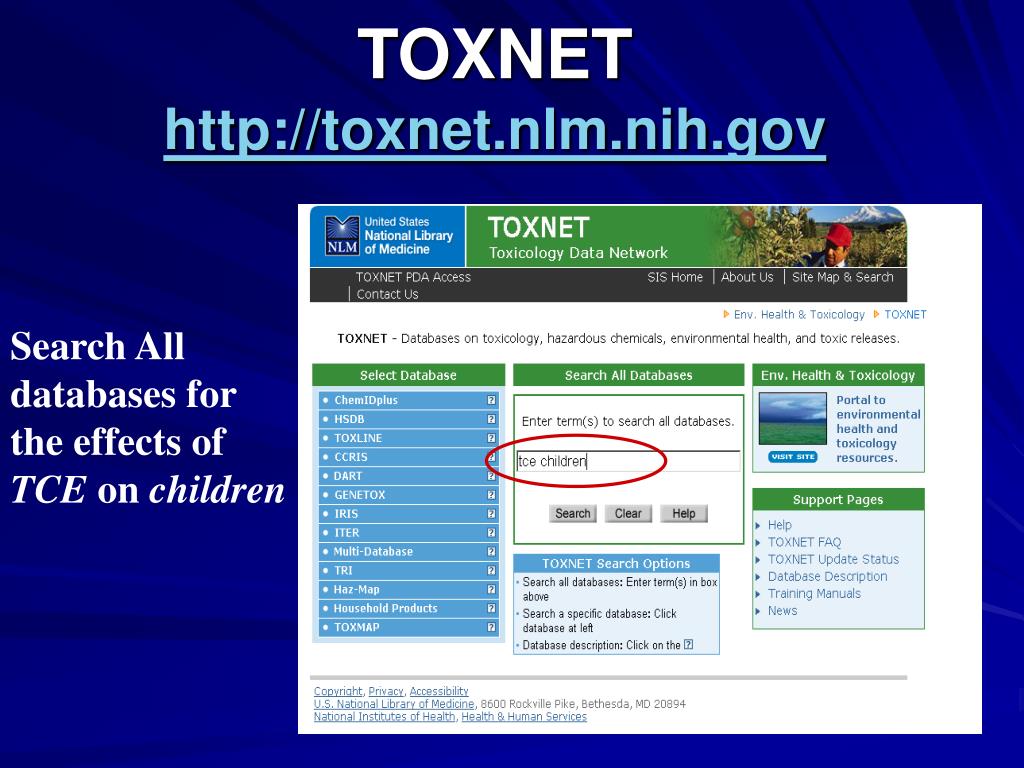Select the Multi-Database option
The height and width of the screenshot is (768, 1024).
pos(373,552)
